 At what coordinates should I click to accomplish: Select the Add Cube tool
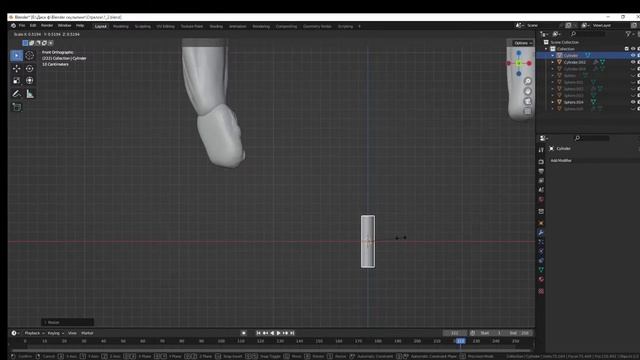[x=16, y=107]
